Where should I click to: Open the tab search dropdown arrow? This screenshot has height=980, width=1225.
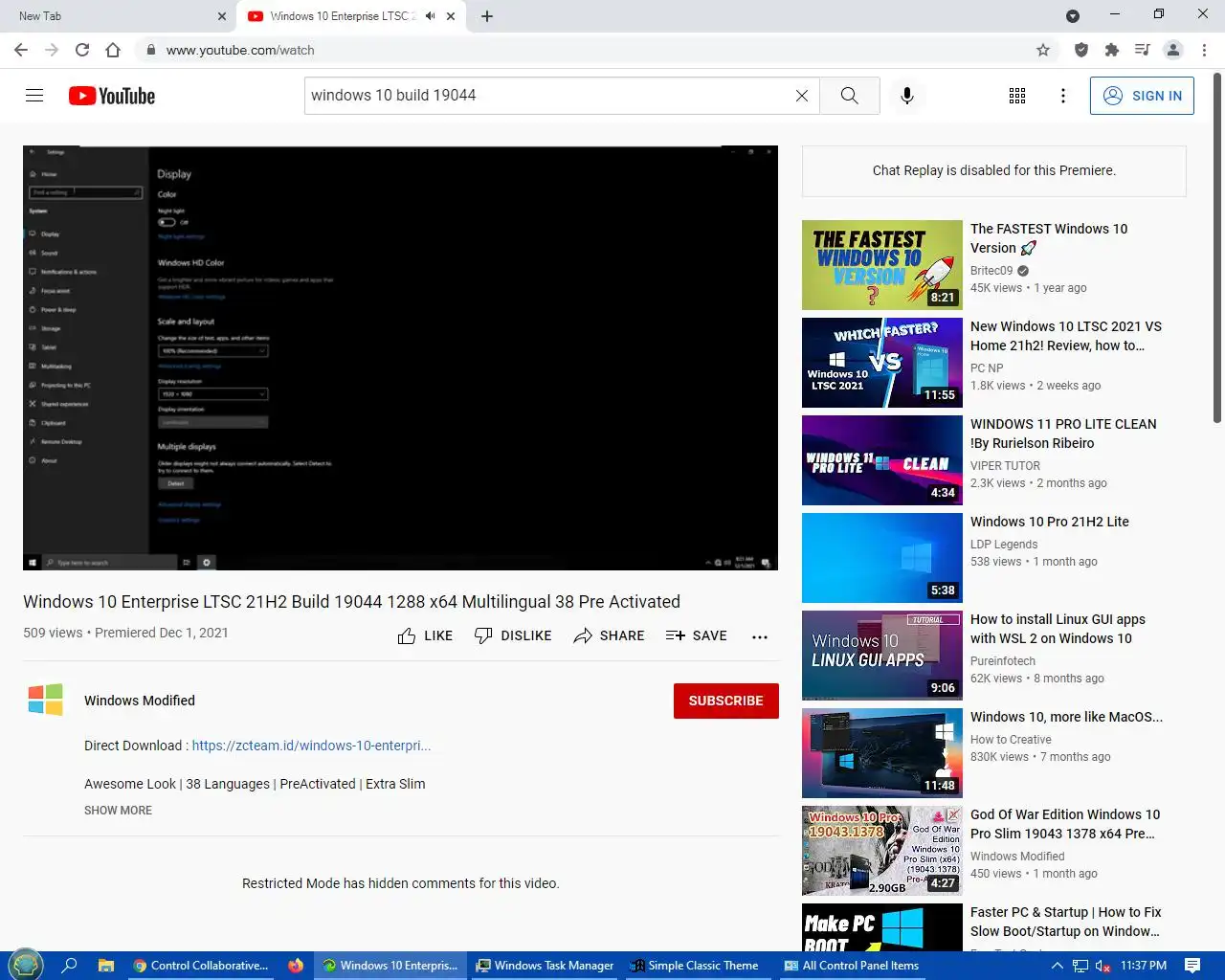[1073, 16]
